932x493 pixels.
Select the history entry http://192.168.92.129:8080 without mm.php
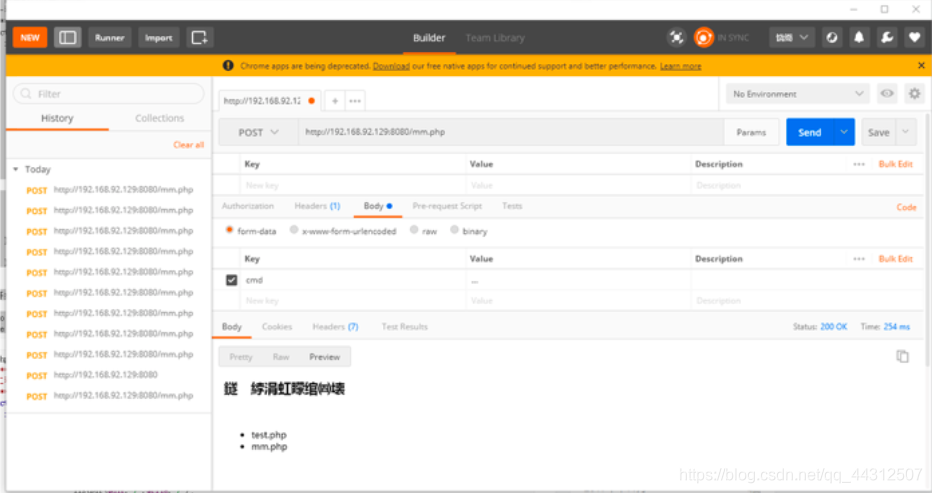(106, 375)
